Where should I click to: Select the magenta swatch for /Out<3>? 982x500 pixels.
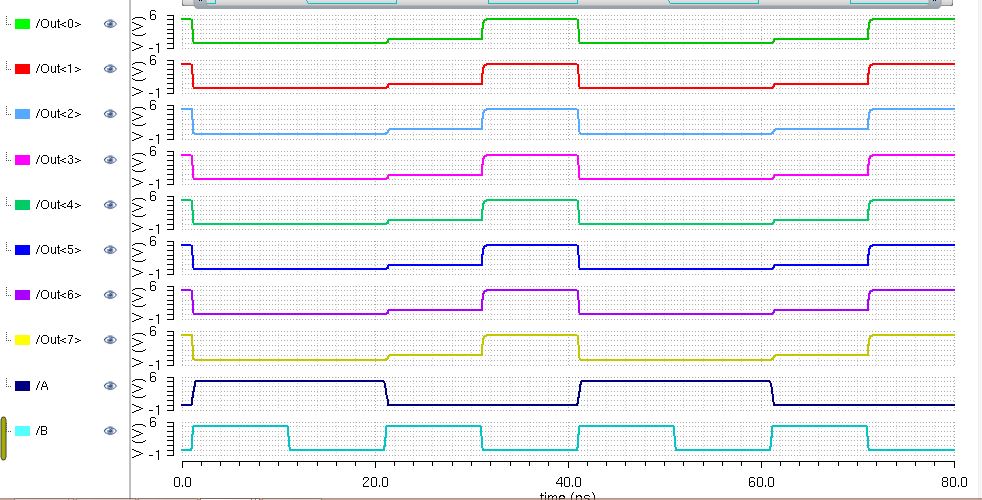pos(23,160)
